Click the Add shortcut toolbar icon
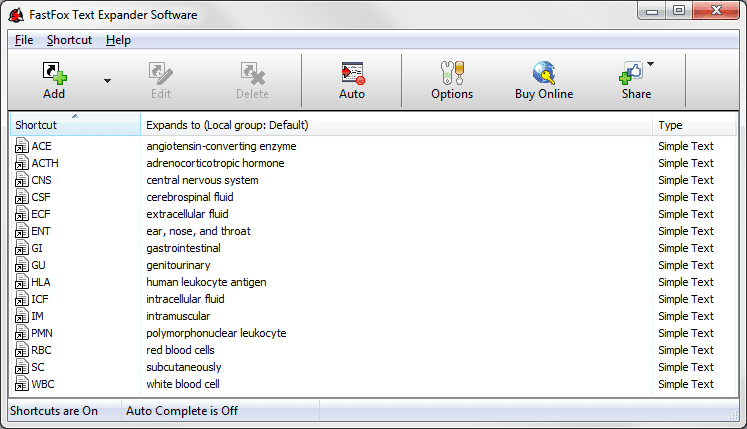 [53, 73]
